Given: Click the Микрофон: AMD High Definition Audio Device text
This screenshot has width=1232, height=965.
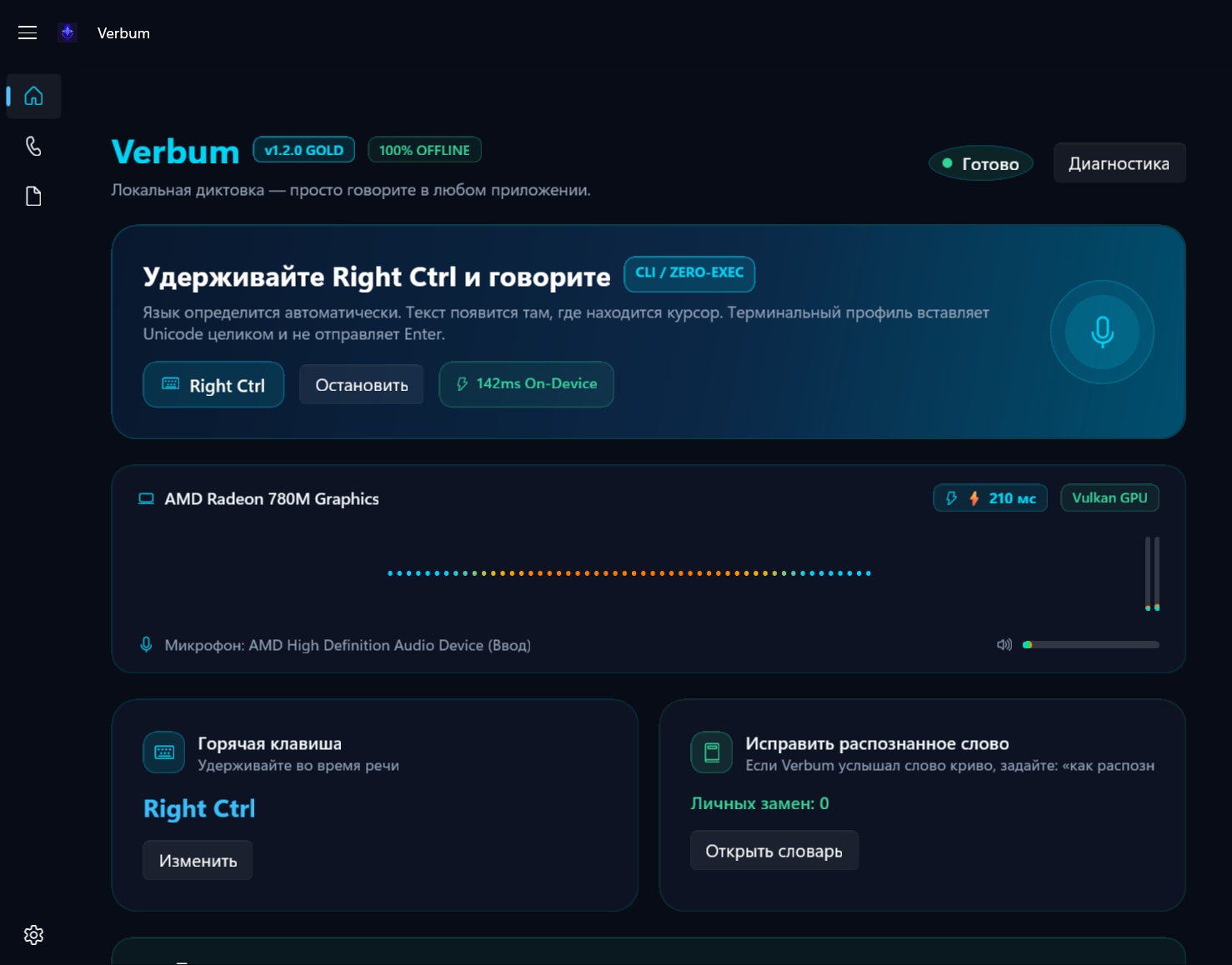Looking at the screenshot, I should [x=348, y=645].
